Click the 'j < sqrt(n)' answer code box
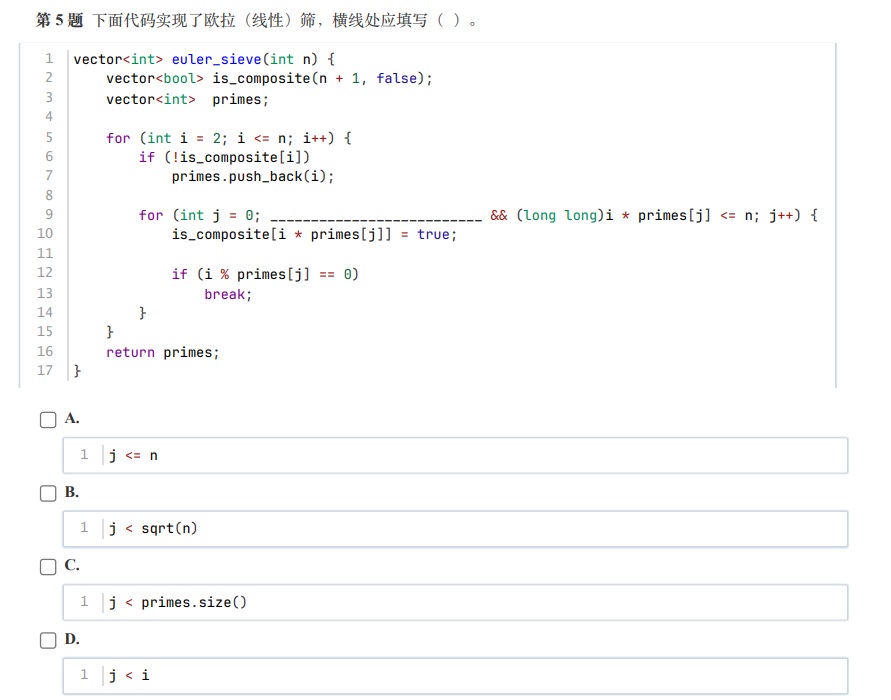The height and width of the screenshot is (700, 891). pyautogui.click(x=455, y=528)
